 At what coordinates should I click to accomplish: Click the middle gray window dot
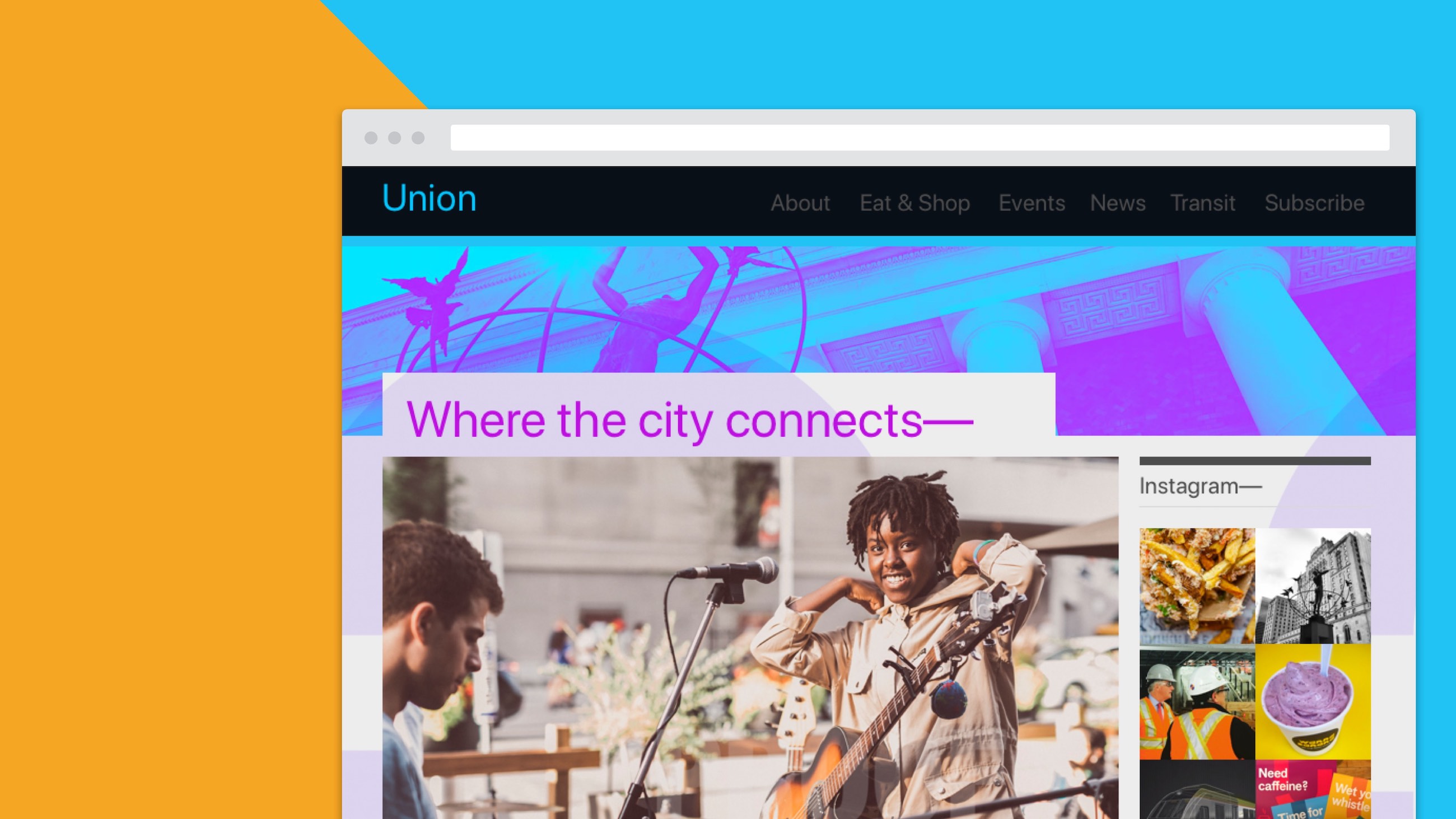pyautogui.click(x=395, y=138)
